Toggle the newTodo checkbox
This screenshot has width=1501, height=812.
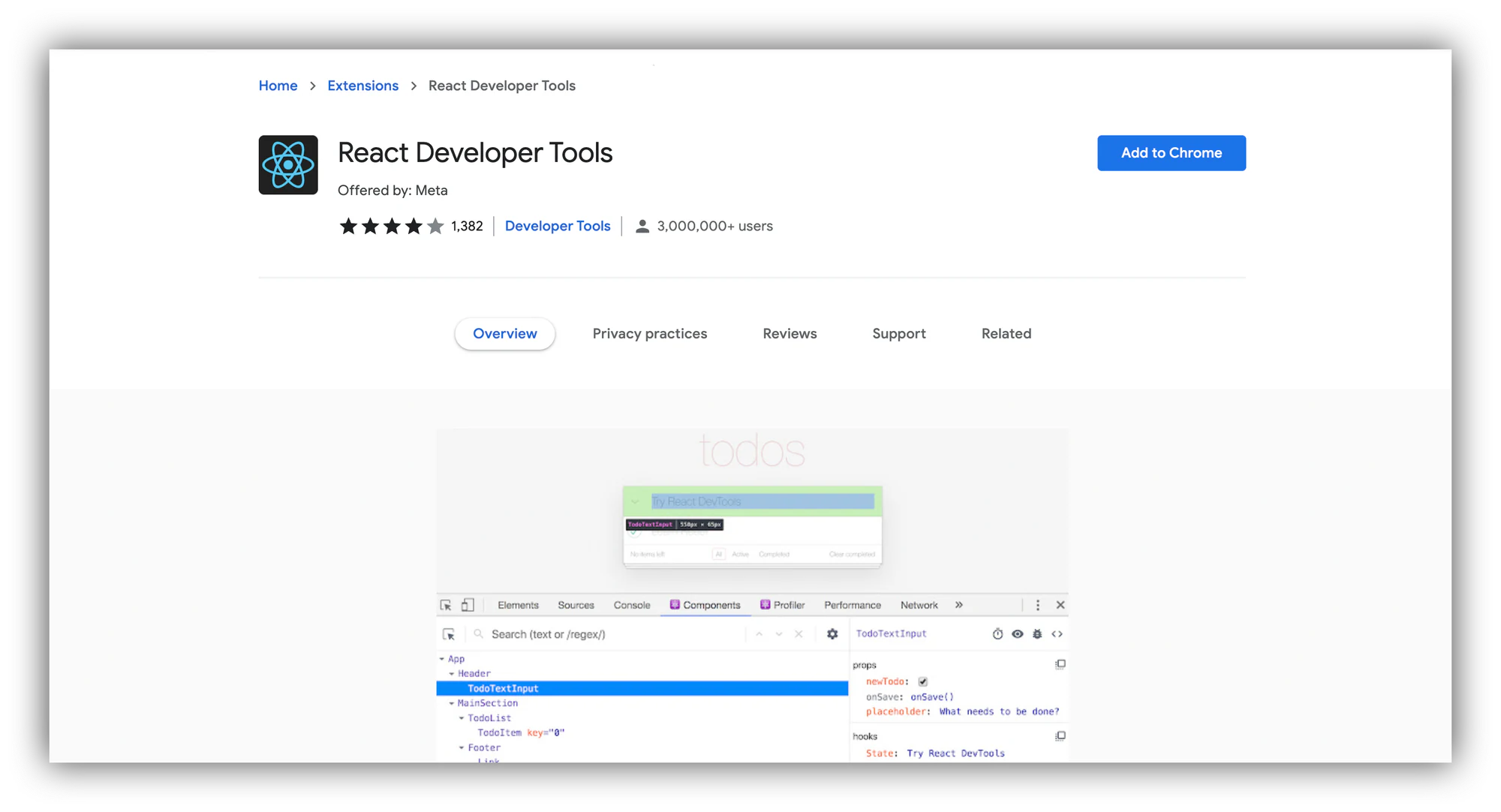coord(923,681)
